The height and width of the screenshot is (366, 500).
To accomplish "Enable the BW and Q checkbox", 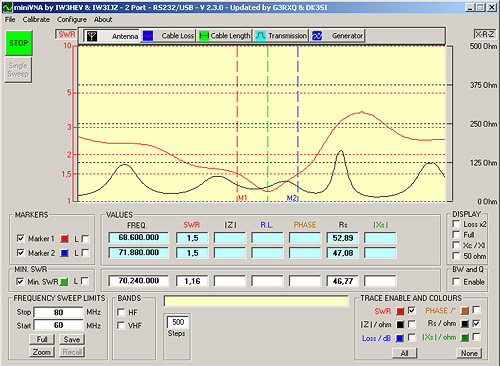I will [456, 282].
